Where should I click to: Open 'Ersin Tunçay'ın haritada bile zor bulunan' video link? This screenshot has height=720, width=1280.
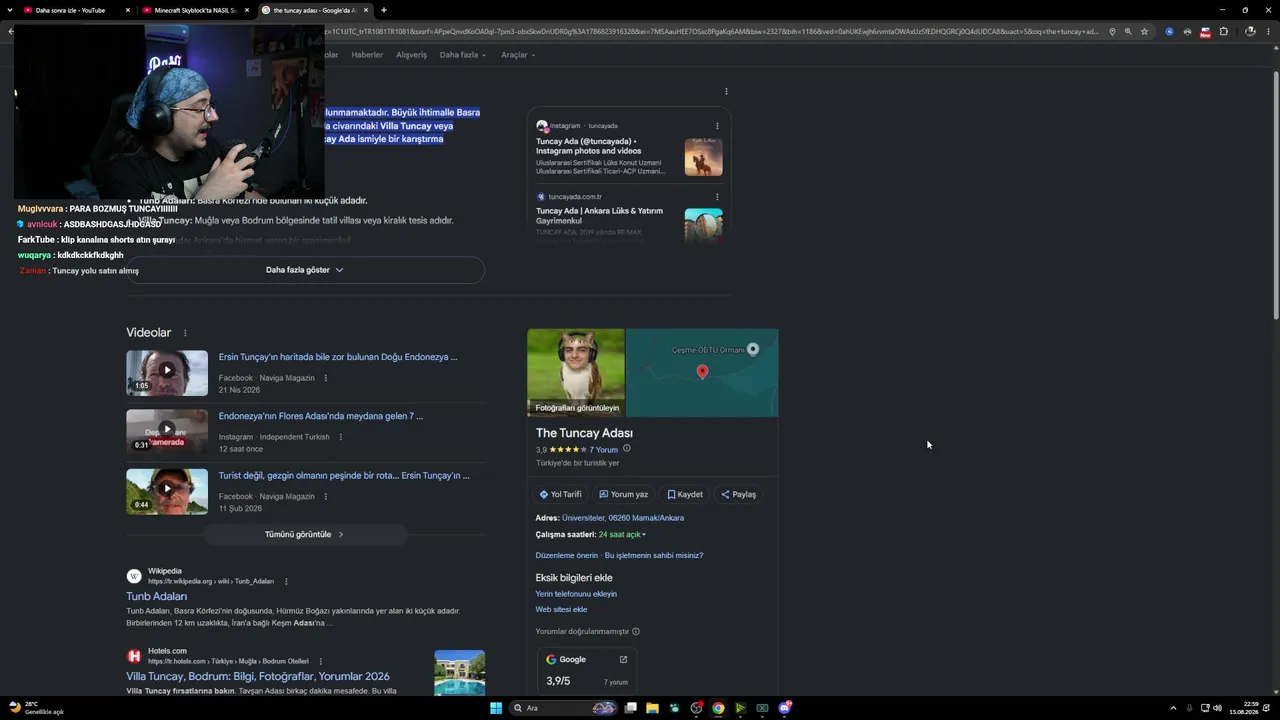tap(338, 357)
